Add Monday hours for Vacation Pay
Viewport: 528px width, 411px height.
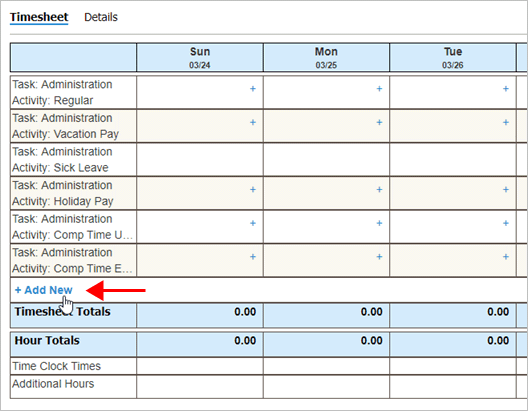pyautogui.click(x=379, y=123)
